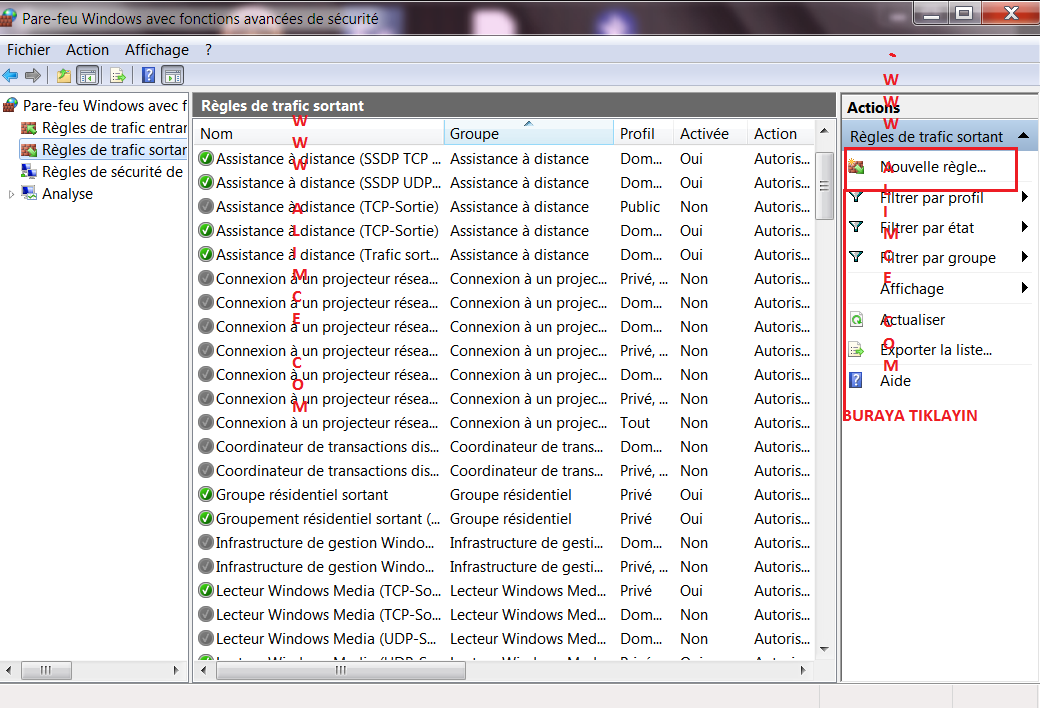
Task: Click the vertical scrollbar thumb
Action: coord(824,186)
